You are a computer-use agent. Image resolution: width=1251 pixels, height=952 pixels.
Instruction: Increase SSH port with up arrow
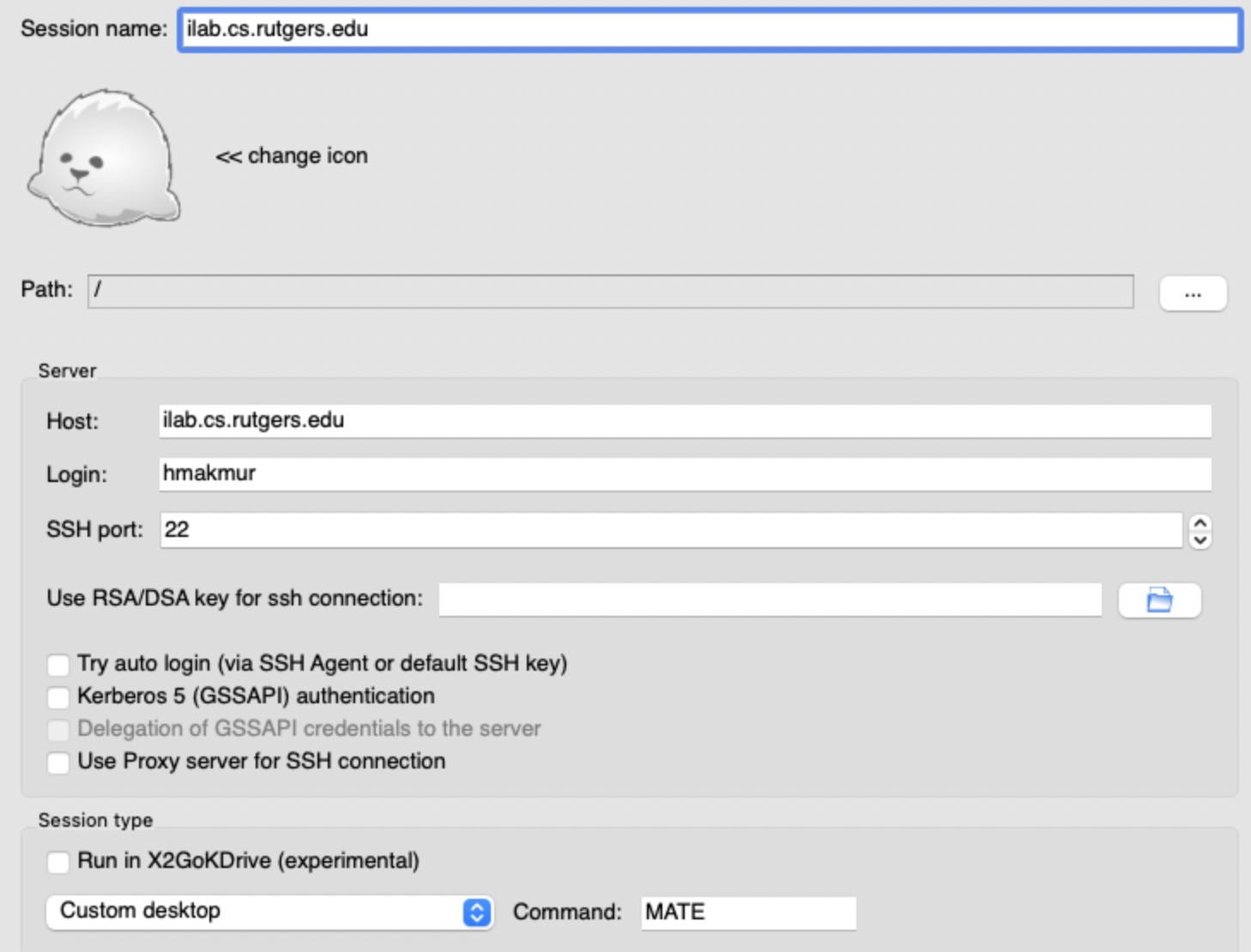point(1200,522)
